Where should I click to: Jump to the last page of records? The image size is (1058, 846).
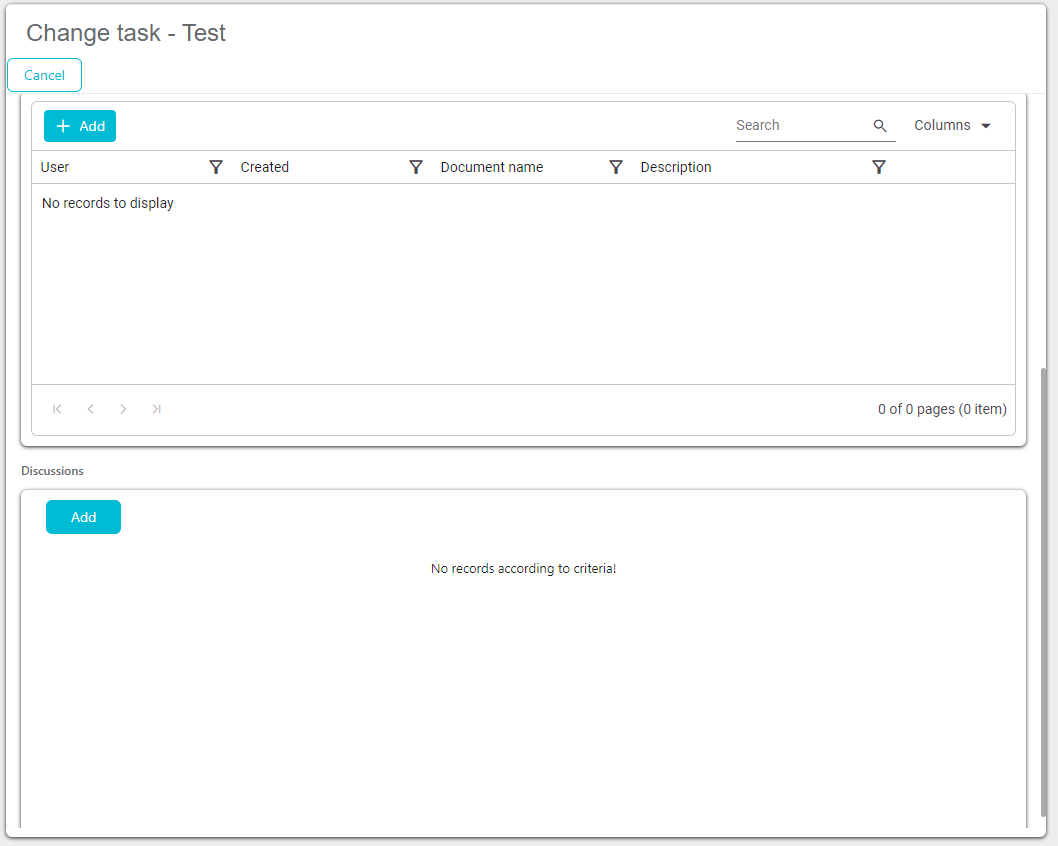[156, 409]
